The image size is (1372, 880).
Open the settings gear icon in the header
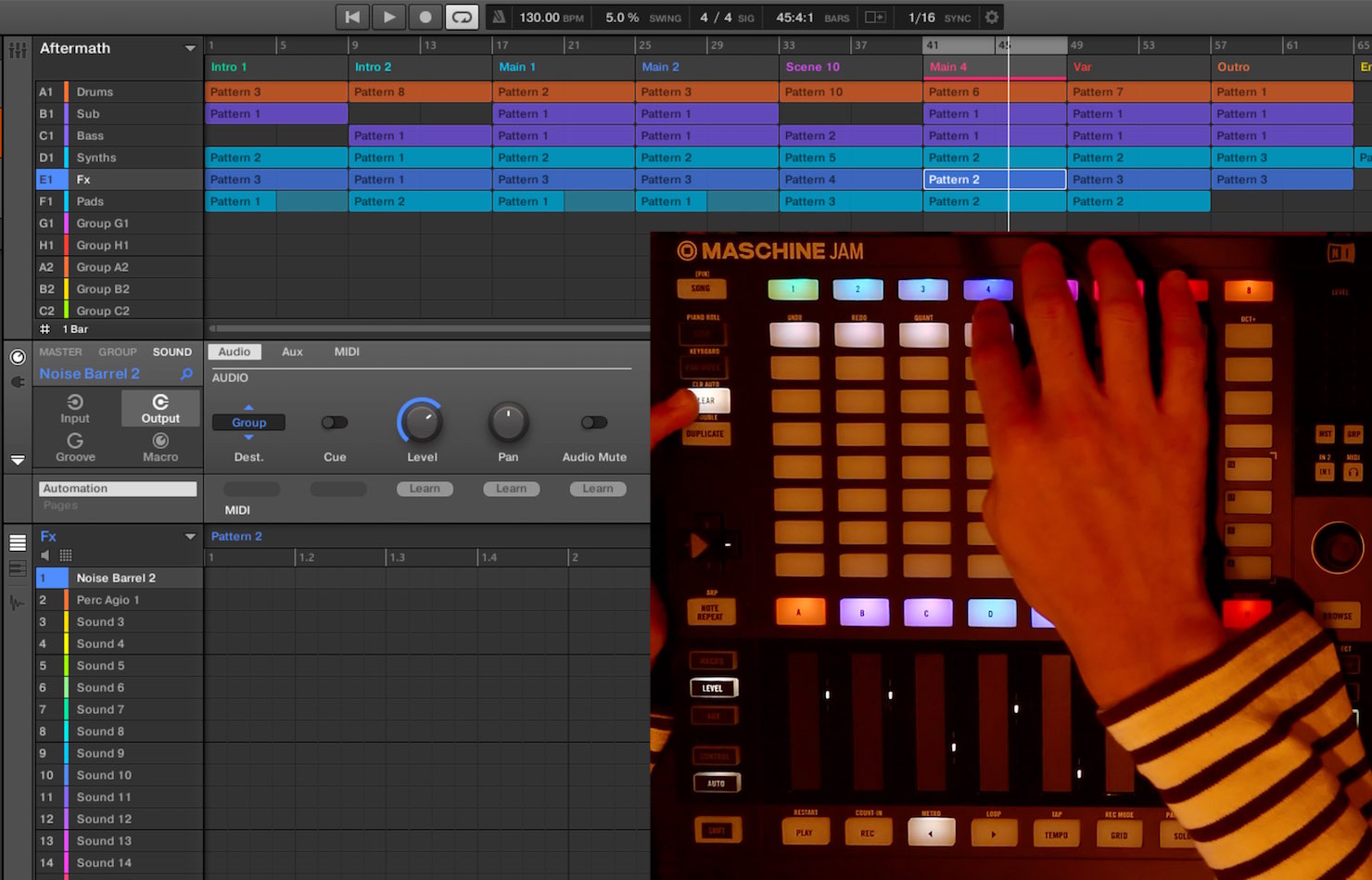992,17
